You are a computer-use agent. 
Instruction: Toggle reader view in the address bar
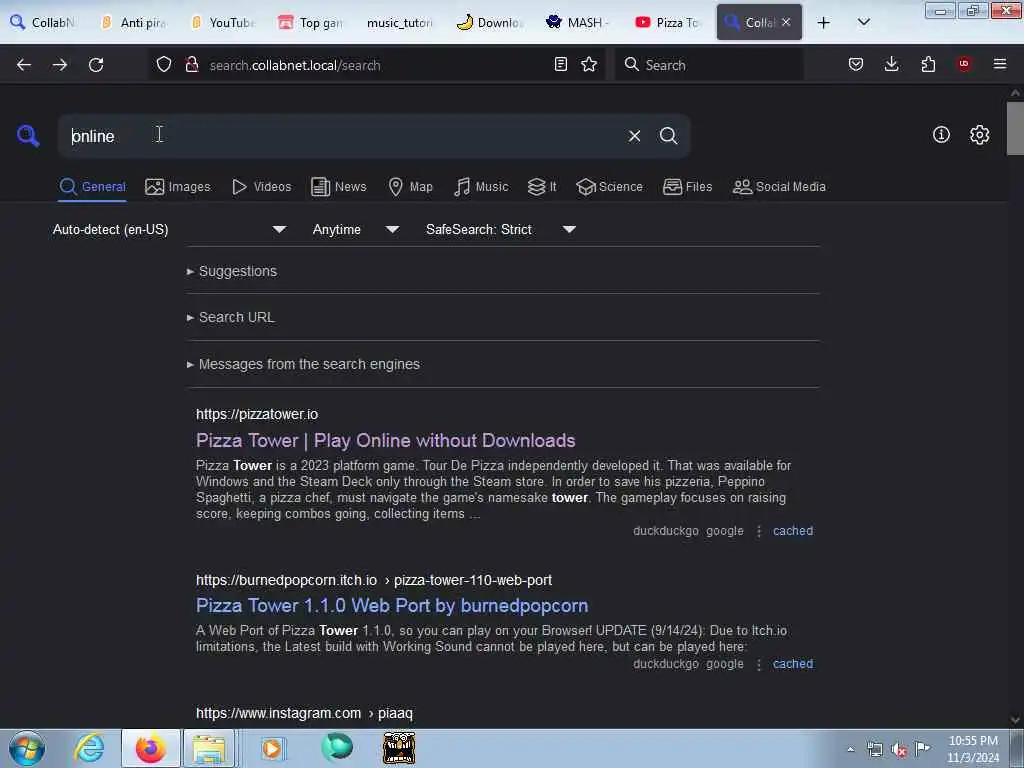pyautogui.click(x=560, y=64)
